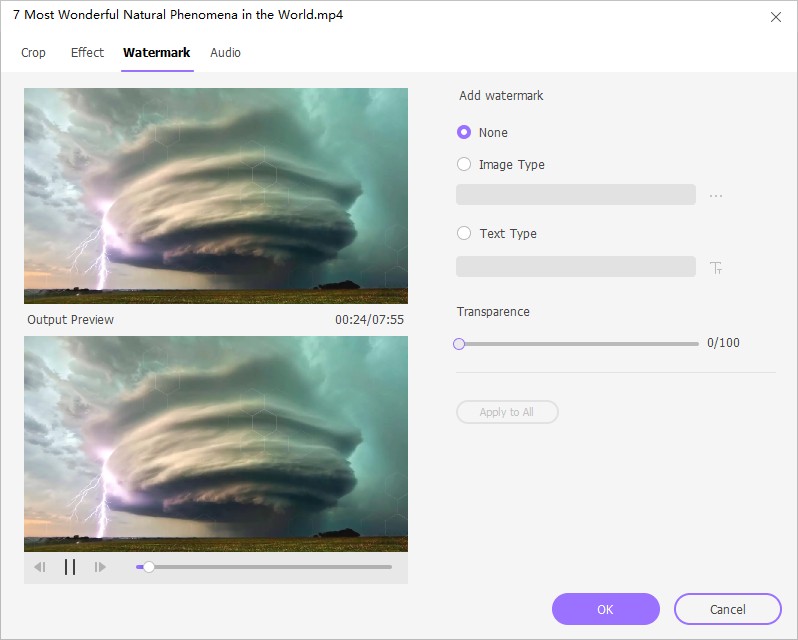Viewport: 798px width, 640px height.
Task: Click the previous frame playback icon
Action: [40, 567]
